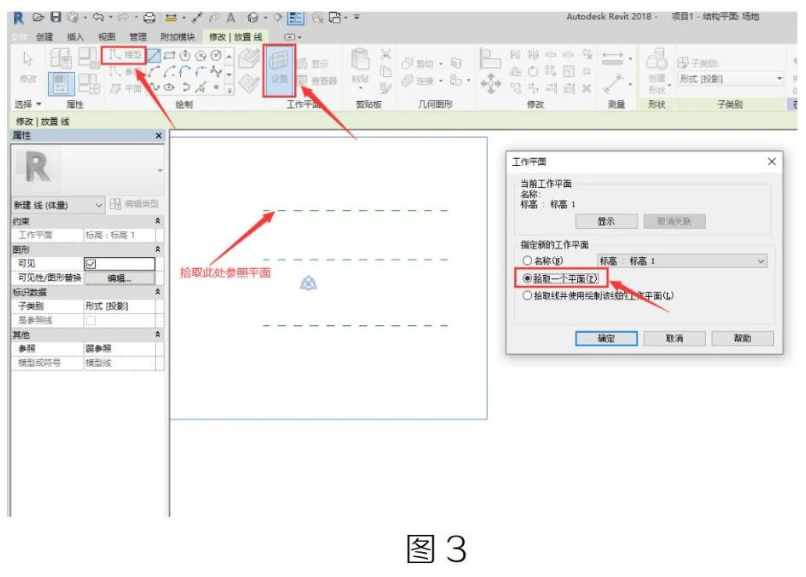Click the 取消 button in dialog
The height and width of the screenshot is (577, 806).
[674, 338]
